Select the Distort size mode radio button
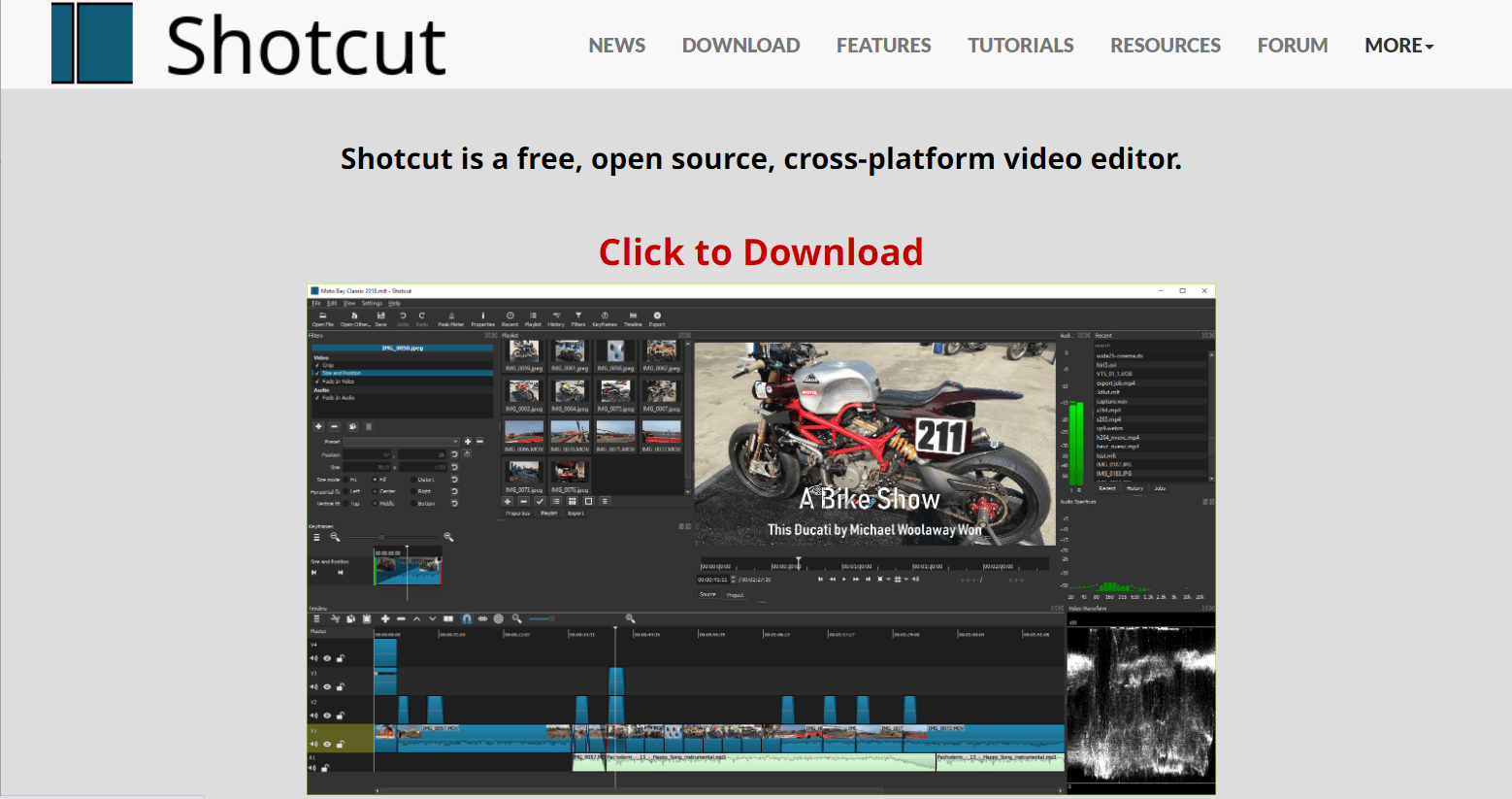1512x799 pixels. 413,480
